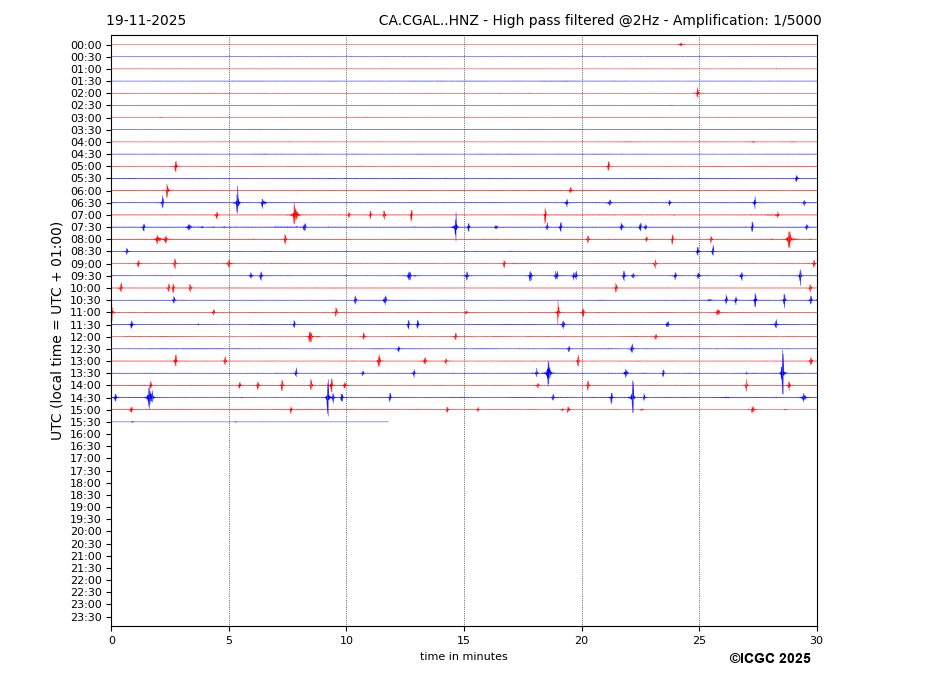Click the UTC local time axis label
Image resolution: width=927 pixels, height=696 pixels.
point(57,331)
